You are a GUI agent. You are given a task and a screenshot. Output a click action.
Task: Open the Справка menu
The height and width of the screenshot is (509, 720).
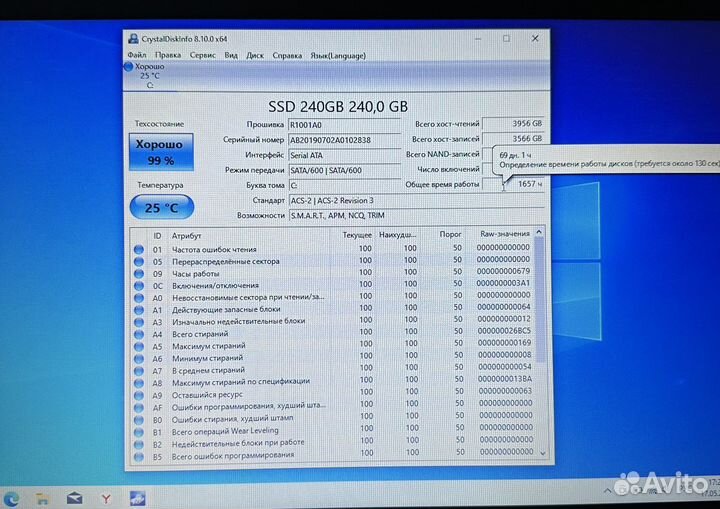pyautogui.click(x=287, y=55)
